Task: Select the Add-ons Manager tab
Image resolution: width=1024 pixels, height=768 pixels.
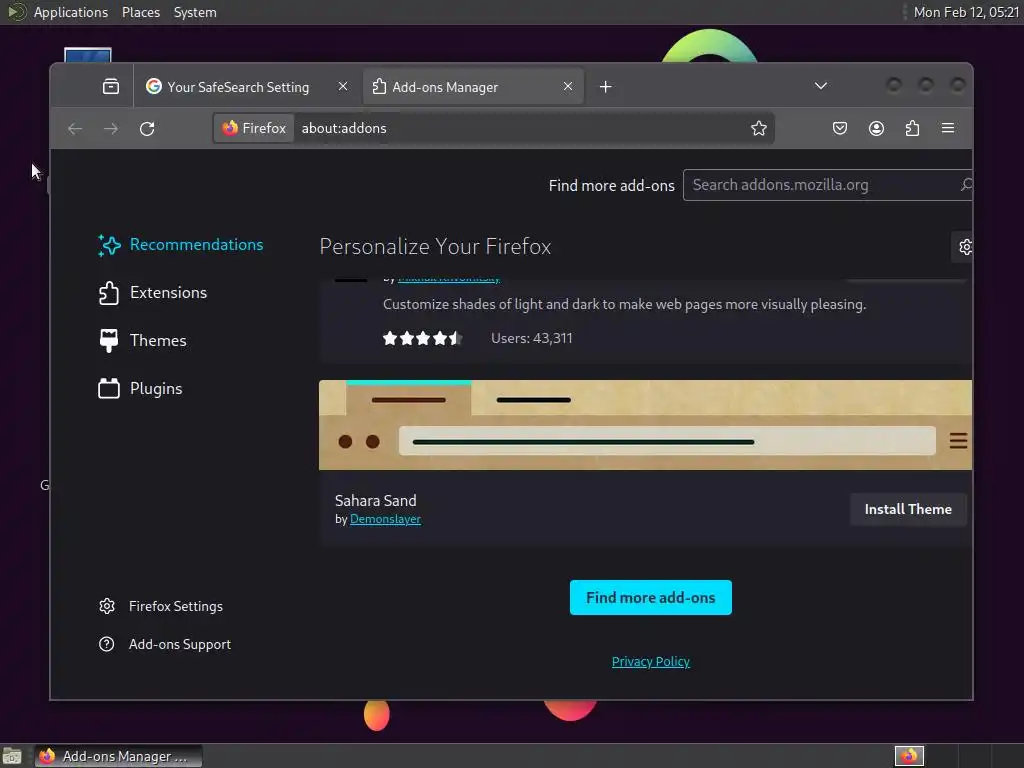Action: (x=473, y=87)
